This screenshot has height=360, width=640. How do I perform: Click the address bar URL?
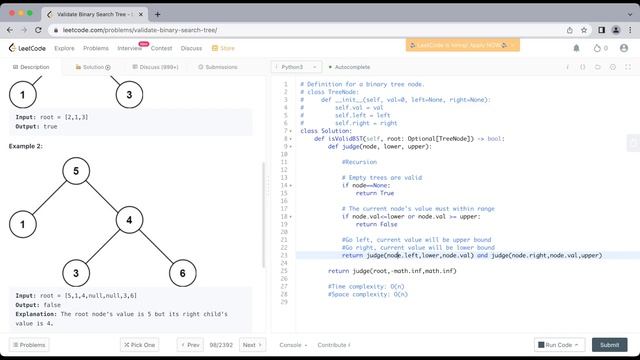[x=140, y=30]
